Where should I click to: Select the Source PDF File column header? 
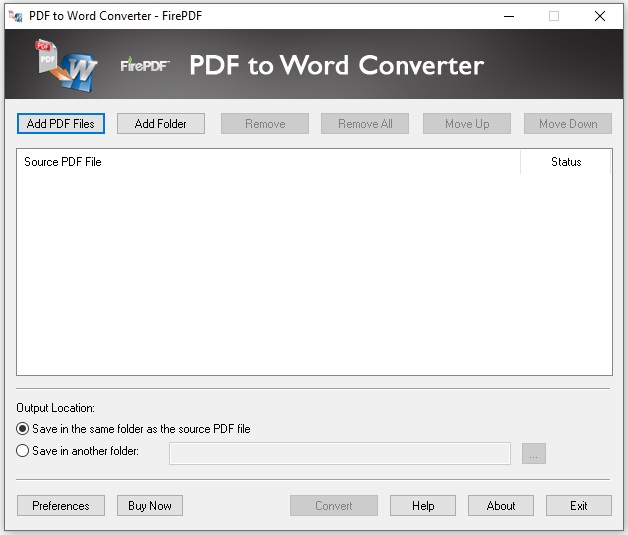[x=268, y=162]
